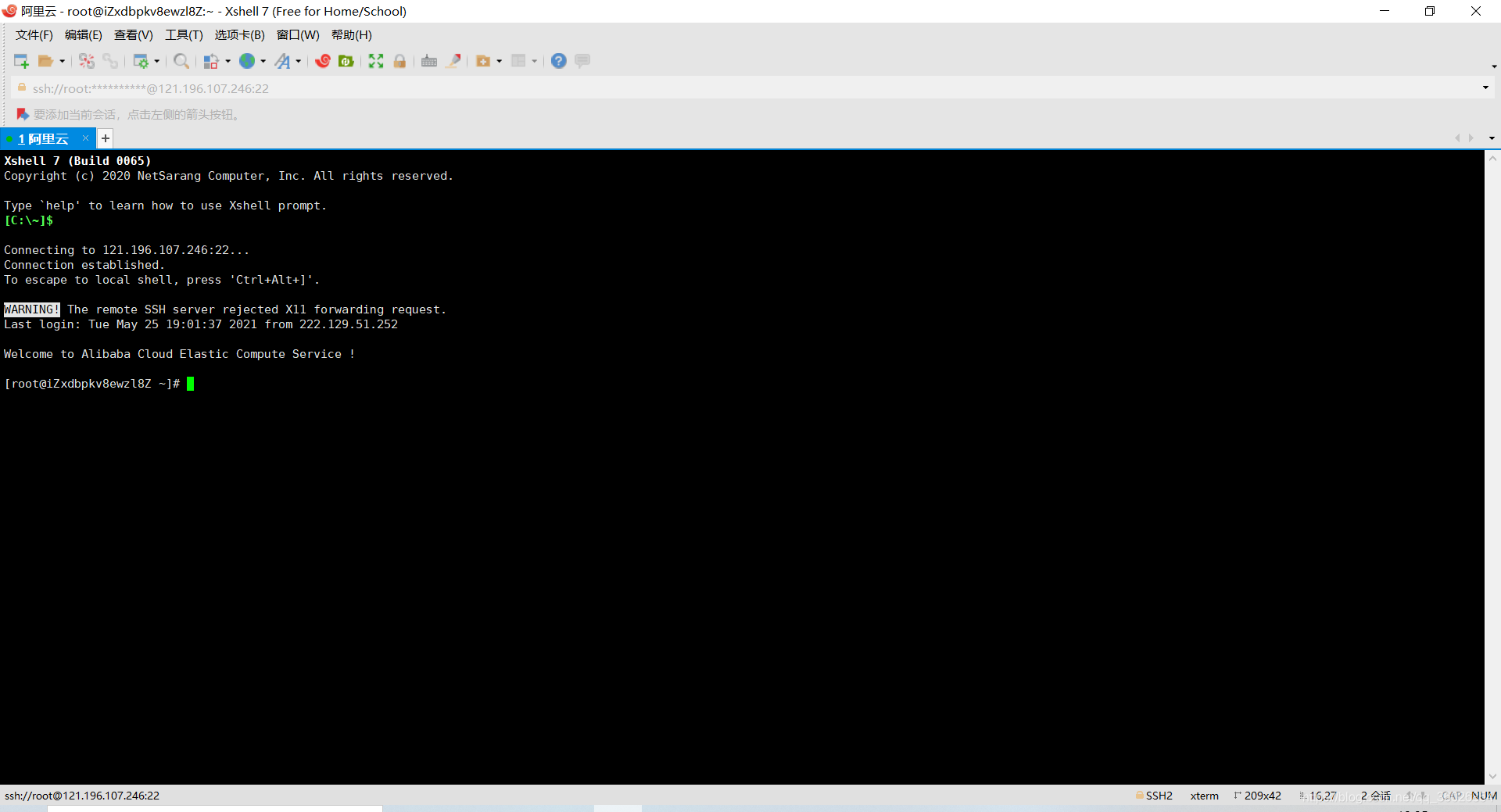Click the 2 会话 sessions indicator
Viewport: 1501px width, 812px height.
pos(1375,796)
